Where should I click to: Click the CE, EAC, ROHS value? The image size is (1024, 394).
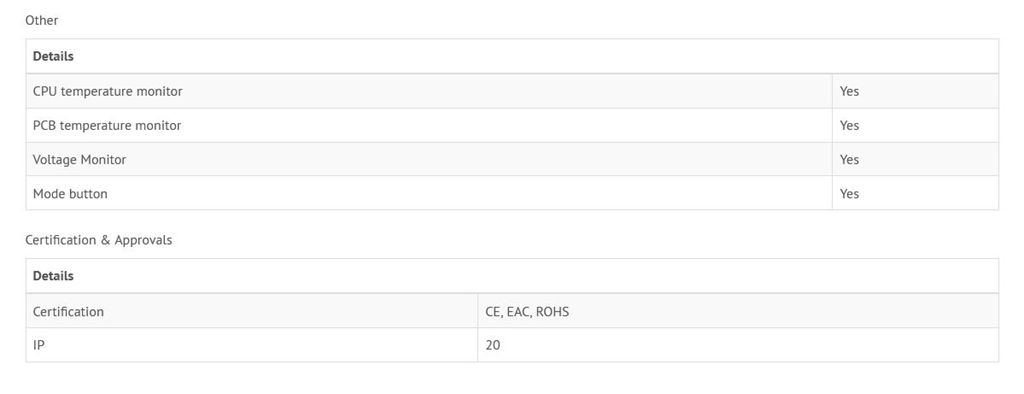coord(527,312)
